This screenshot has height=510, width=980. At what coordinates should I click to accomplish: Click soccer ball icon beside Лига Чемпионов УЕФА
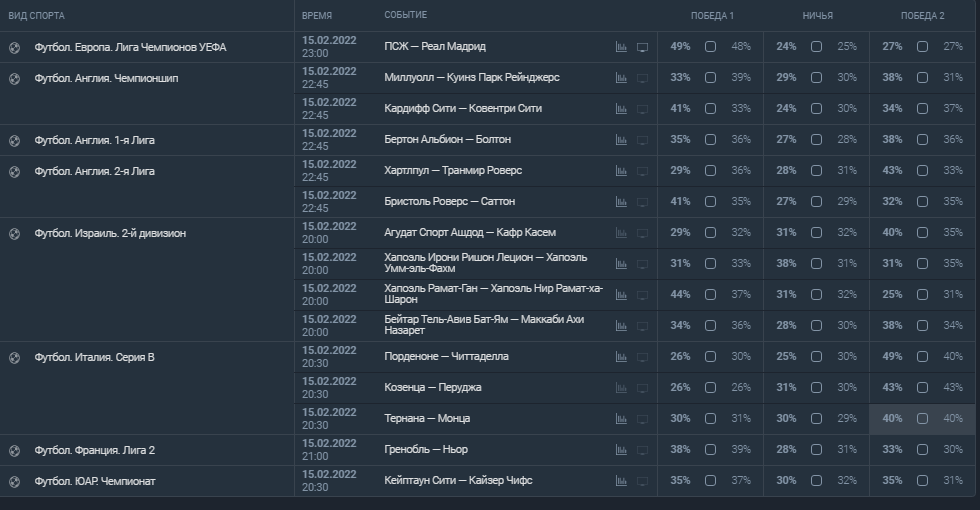point(14,47)
